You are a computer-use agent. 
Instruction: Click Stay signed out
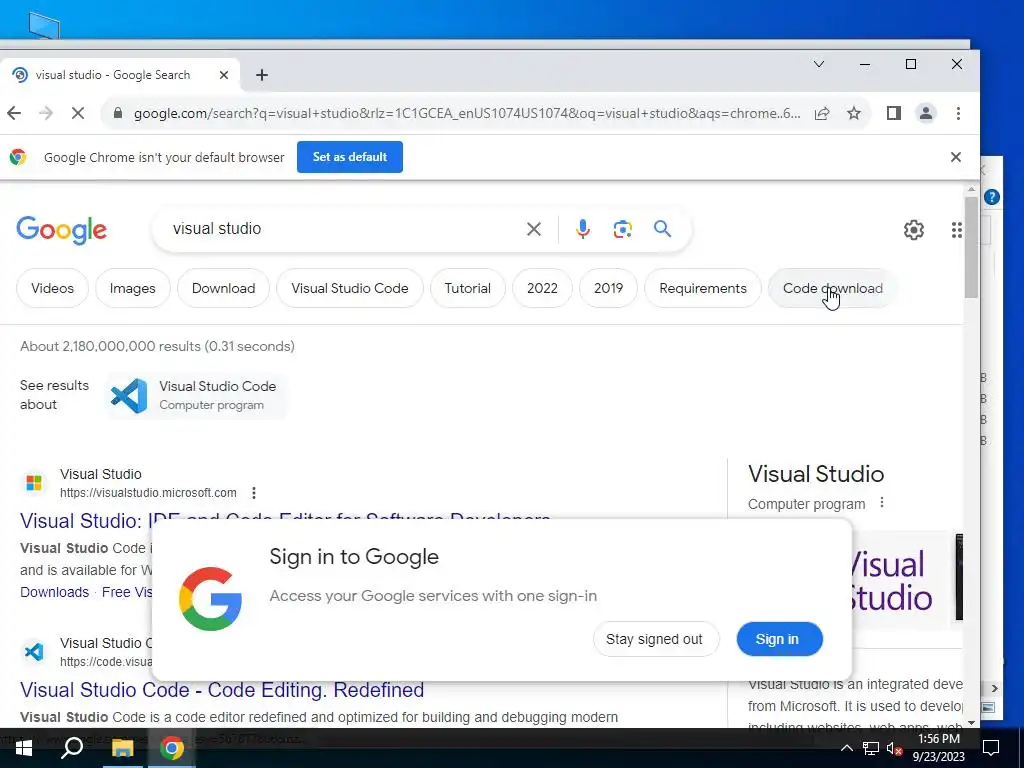(x=656, y=639)
